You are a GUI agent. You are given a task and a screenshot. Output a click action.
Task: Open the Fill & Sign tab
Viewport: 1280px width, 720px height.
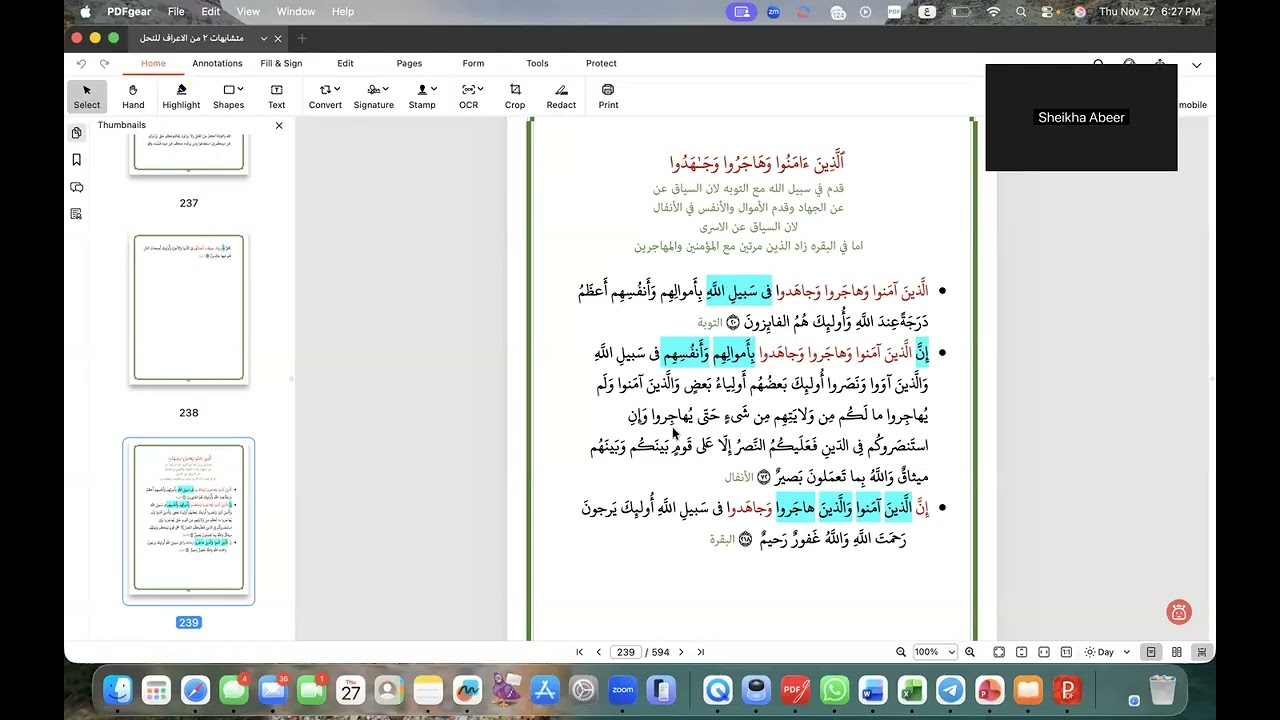(x=281, y=63)
